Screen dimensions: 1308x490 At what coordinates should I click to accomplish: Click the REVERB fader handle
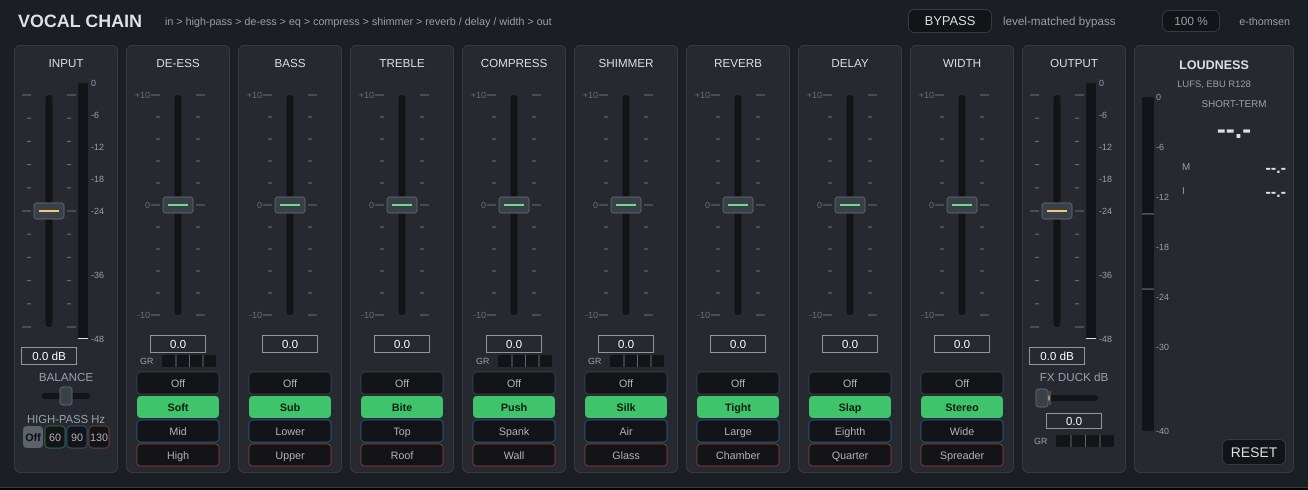click(x=738, y=205)
